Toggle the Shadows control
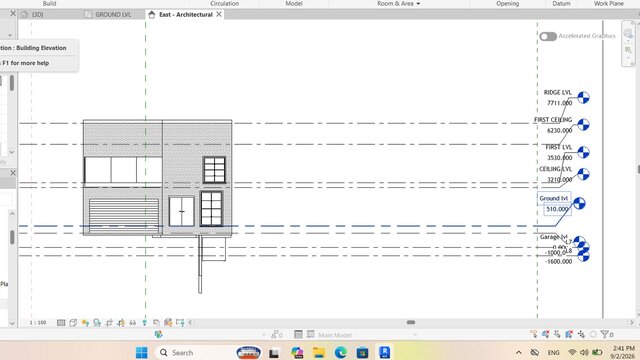Viewport: 640px width, 360px height. pyautogui.click(x=97, y=322)
